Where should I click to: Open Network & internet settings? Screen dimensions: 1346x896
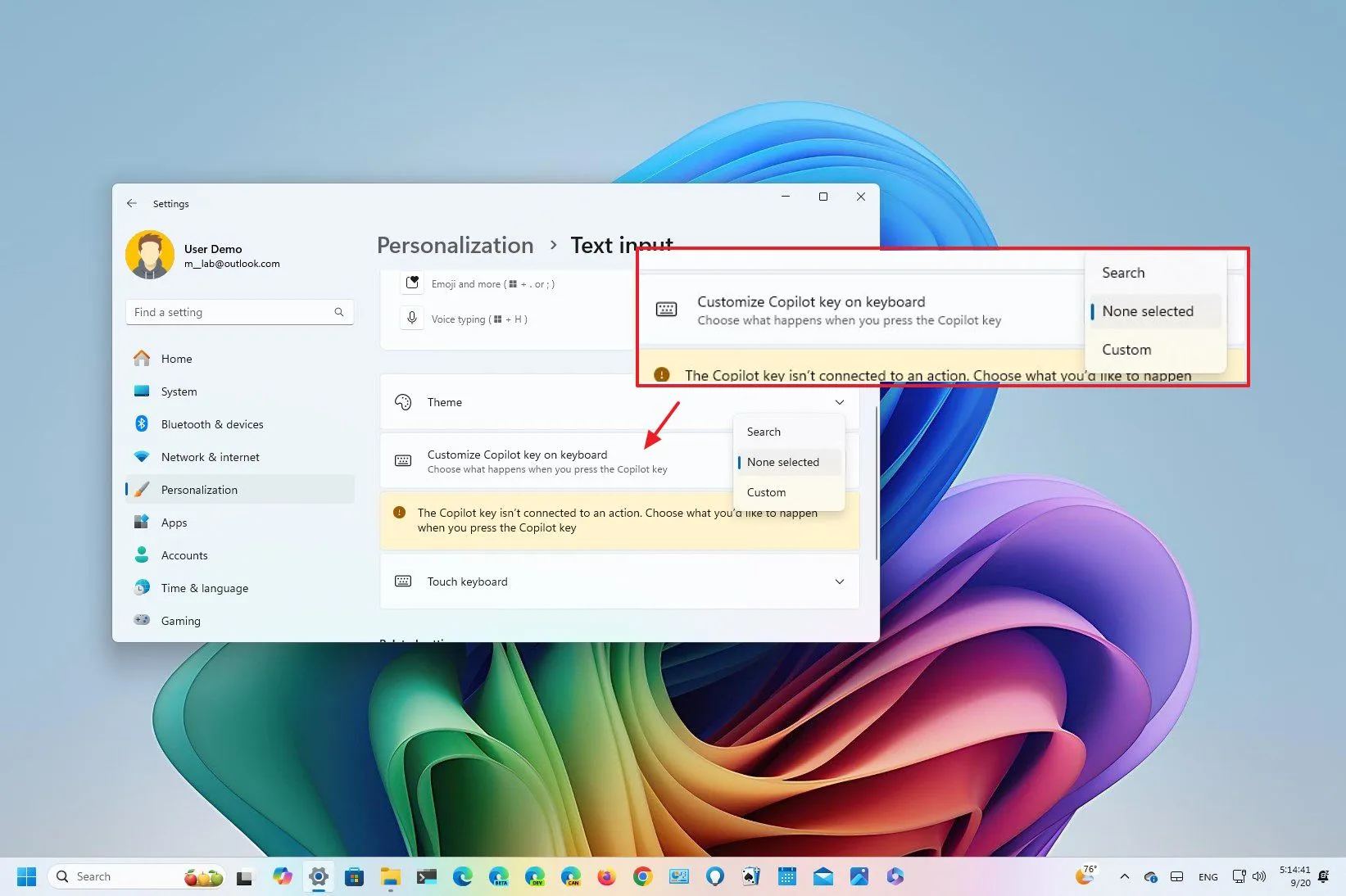240,457
